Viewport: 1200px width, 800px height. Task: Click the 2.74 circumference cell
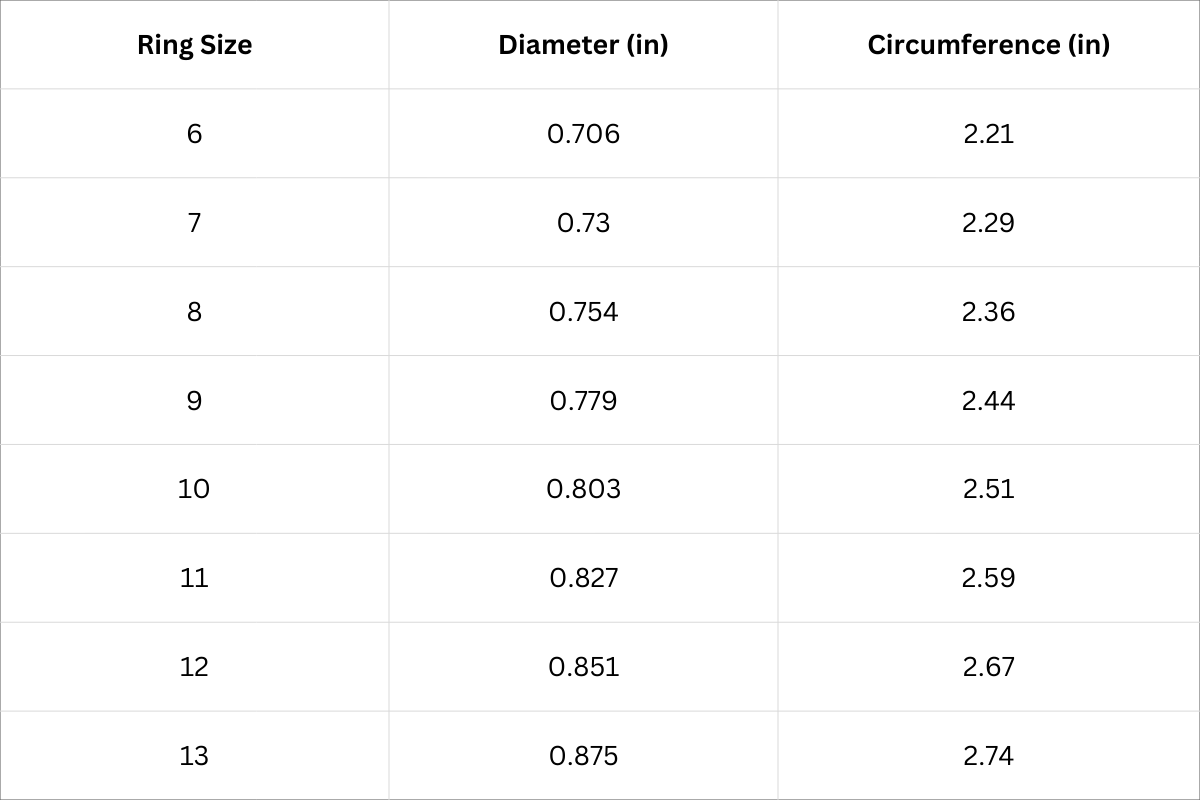click(x=988, y=756)
